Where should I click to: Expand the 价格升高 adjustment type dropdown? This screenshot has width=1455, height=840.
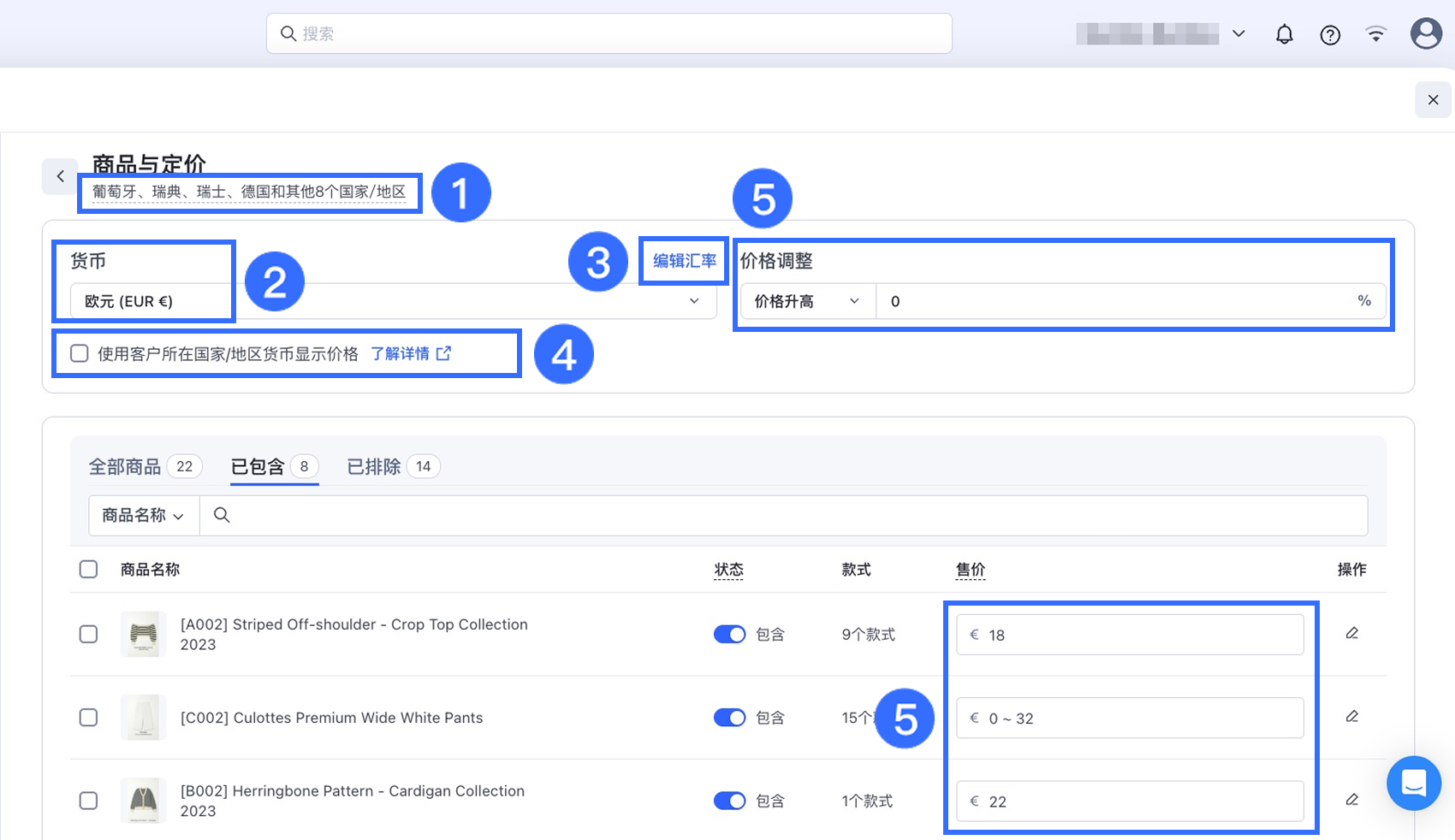click(x=806, y=301)
